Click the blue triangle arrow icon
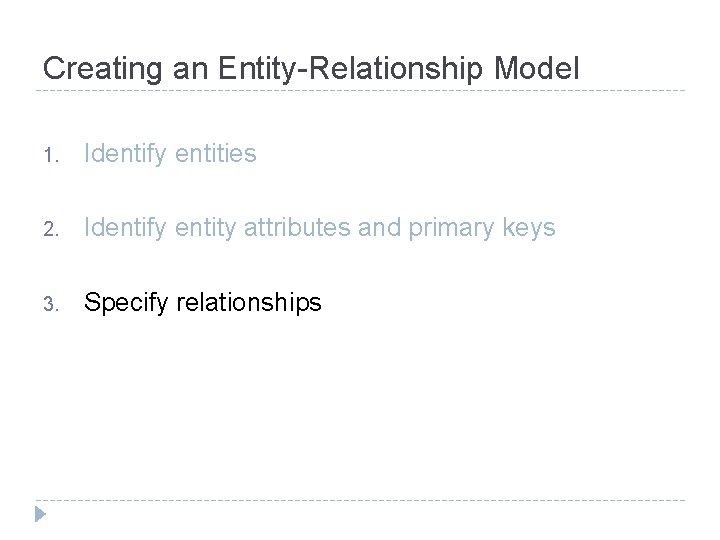Viewport: 720px width, 540px height. pos(41,516)
